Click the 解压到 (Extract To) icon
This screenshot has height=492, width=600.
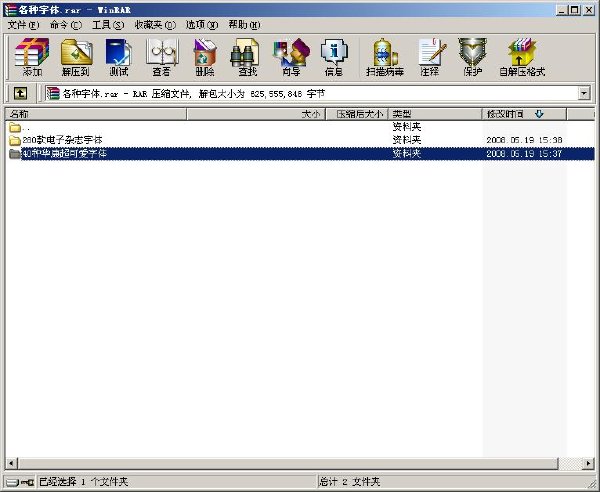[x=76, y=57]
